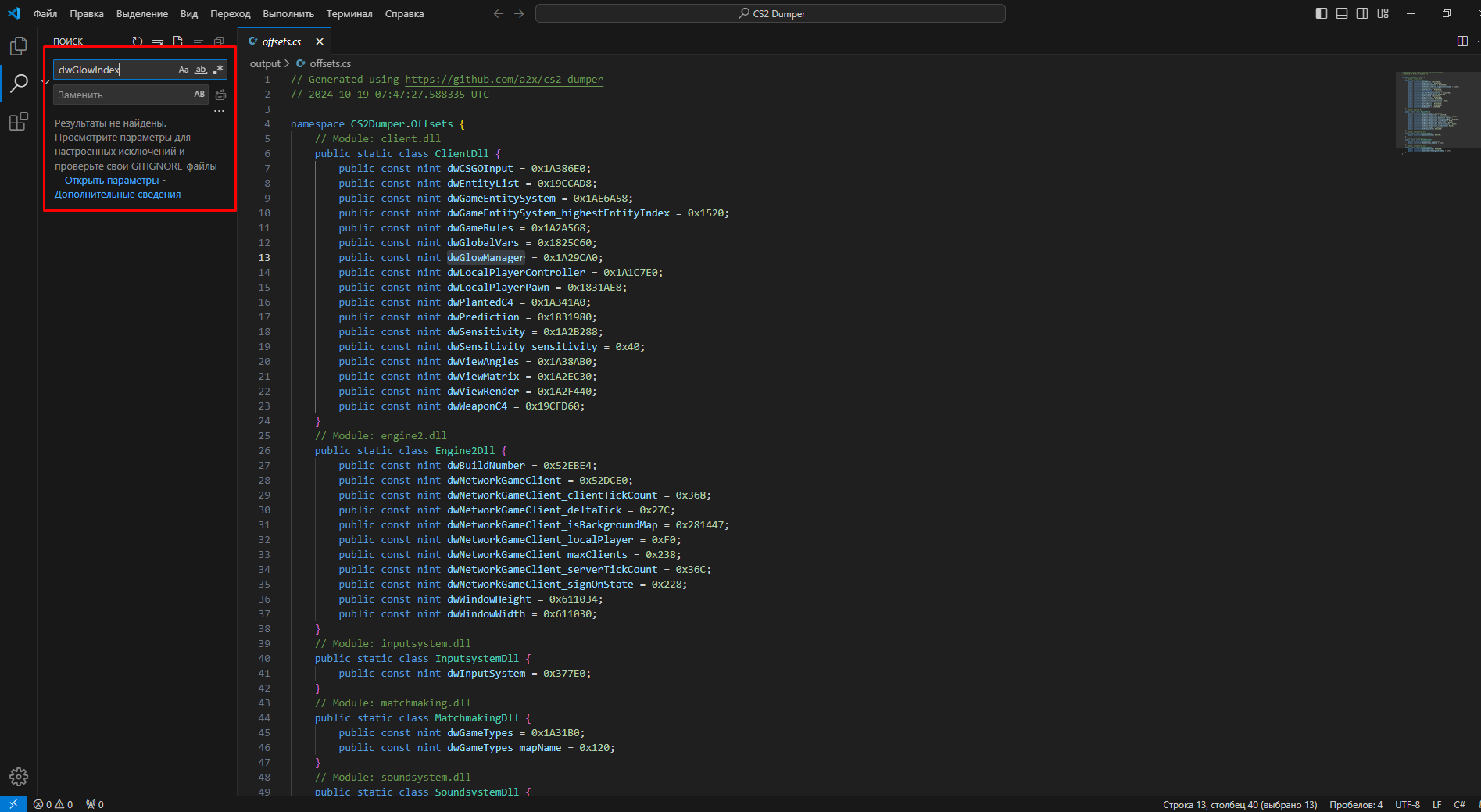
Task: Open the Справка menu
Action: pyautogui.click(x=405, y=13)
